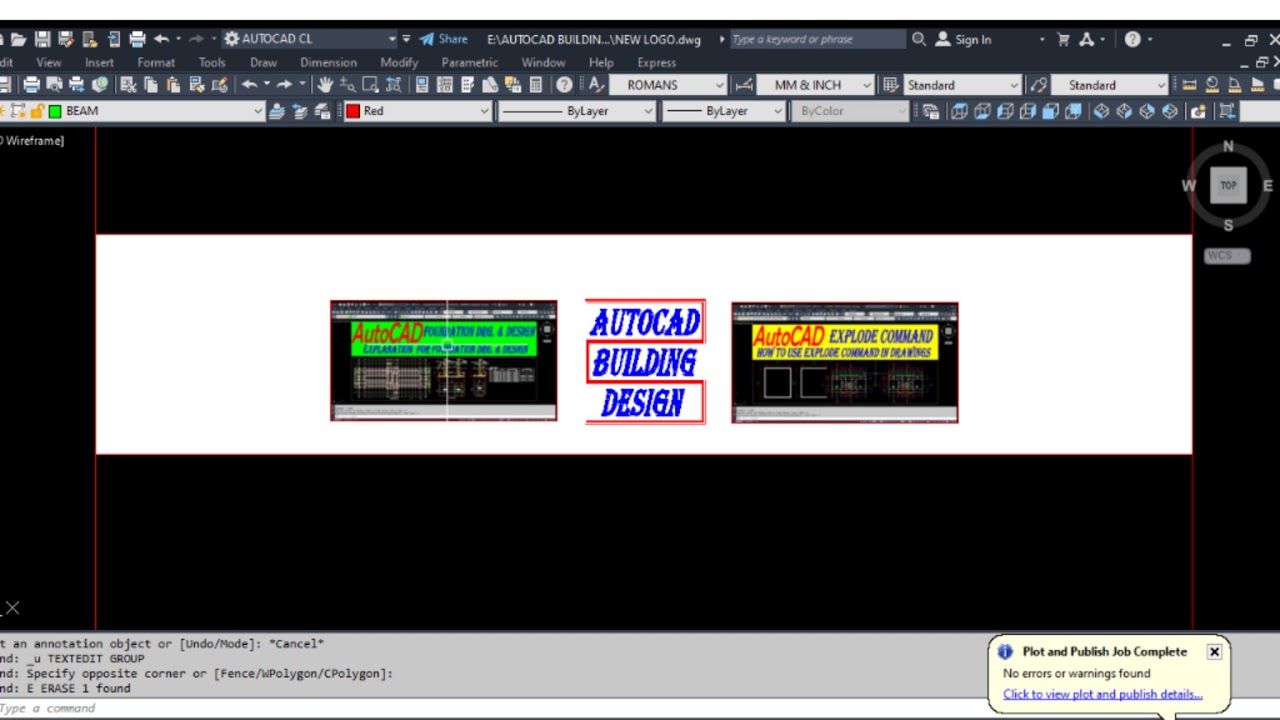Close the Plot and Publish notification
The width and height of the screenshot is (1280, 720).
click(x=1214, y=652)
